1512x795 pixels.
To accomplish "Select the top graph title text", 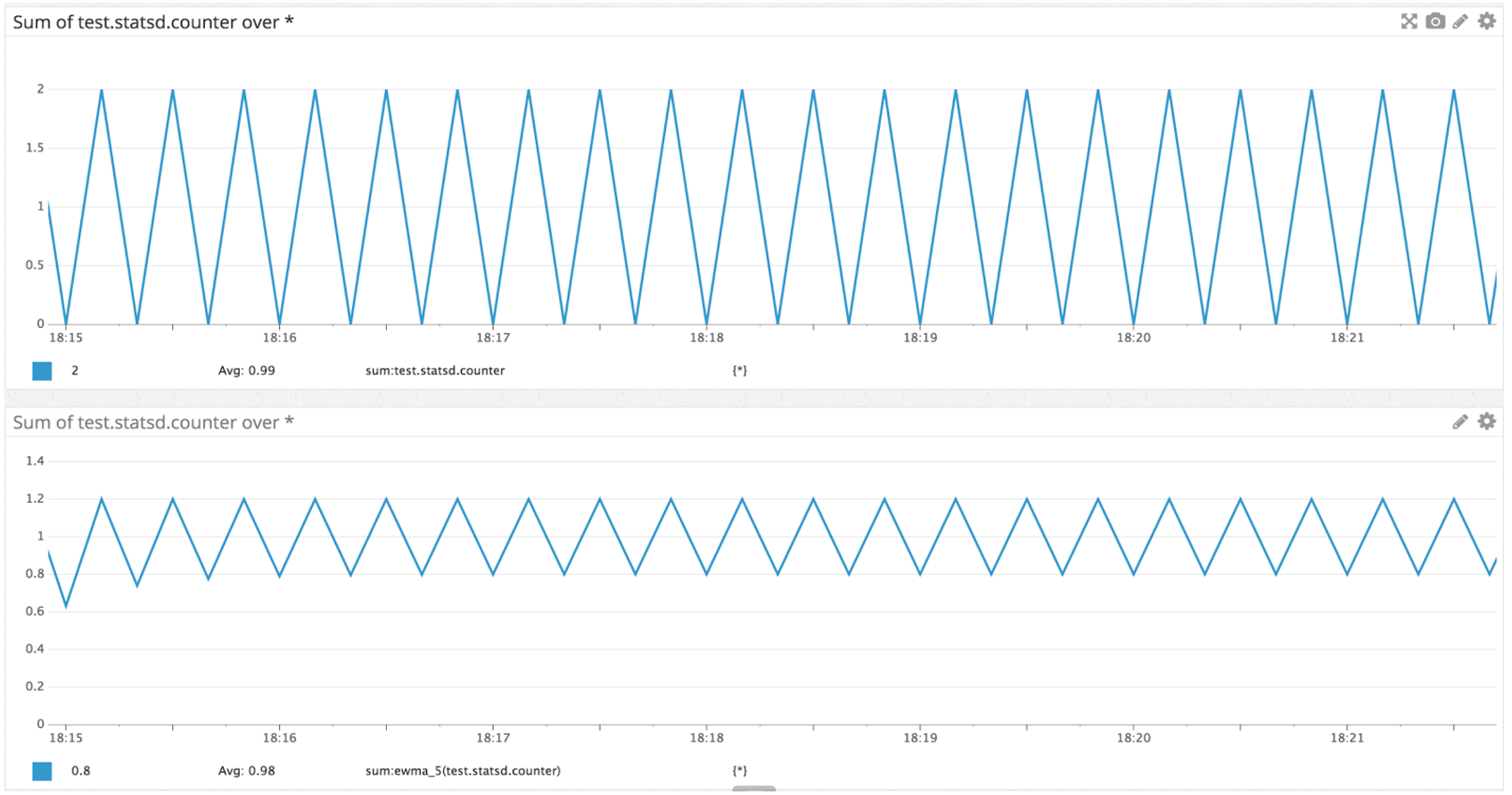I will point(153,22).
